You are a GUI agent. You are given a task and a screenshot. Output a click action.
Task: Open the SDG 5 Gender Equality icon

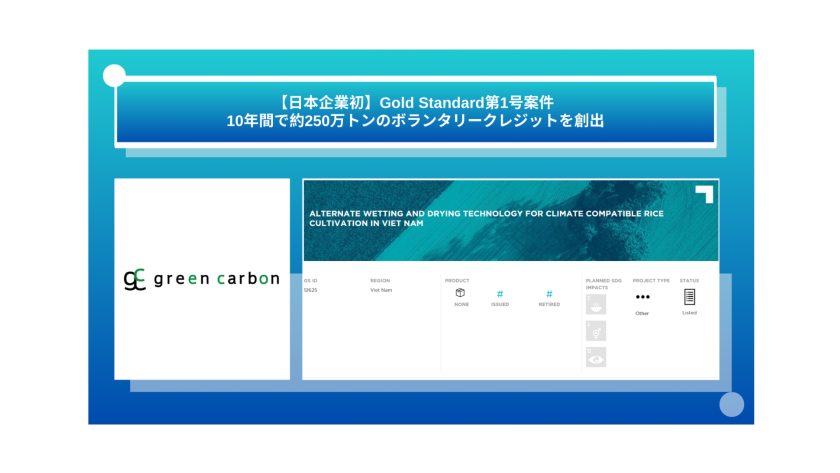coord(596,331)
